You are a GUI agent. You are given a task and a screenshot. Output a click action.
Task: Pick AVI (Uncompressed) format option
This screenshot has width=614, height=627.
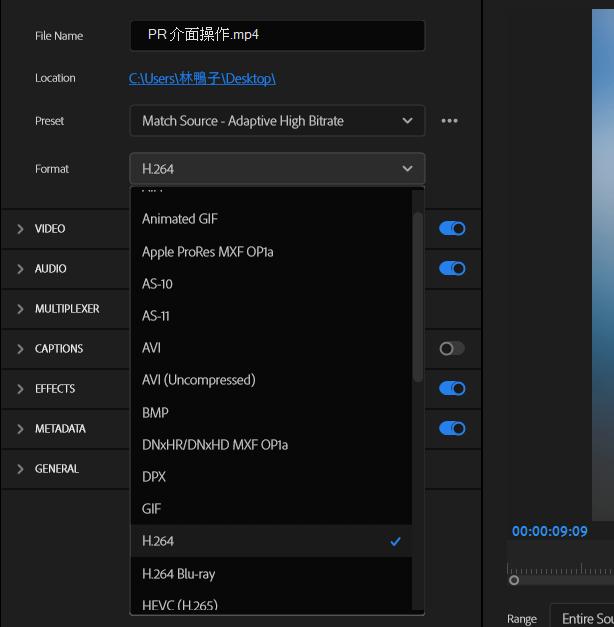(x=198, y=380)
